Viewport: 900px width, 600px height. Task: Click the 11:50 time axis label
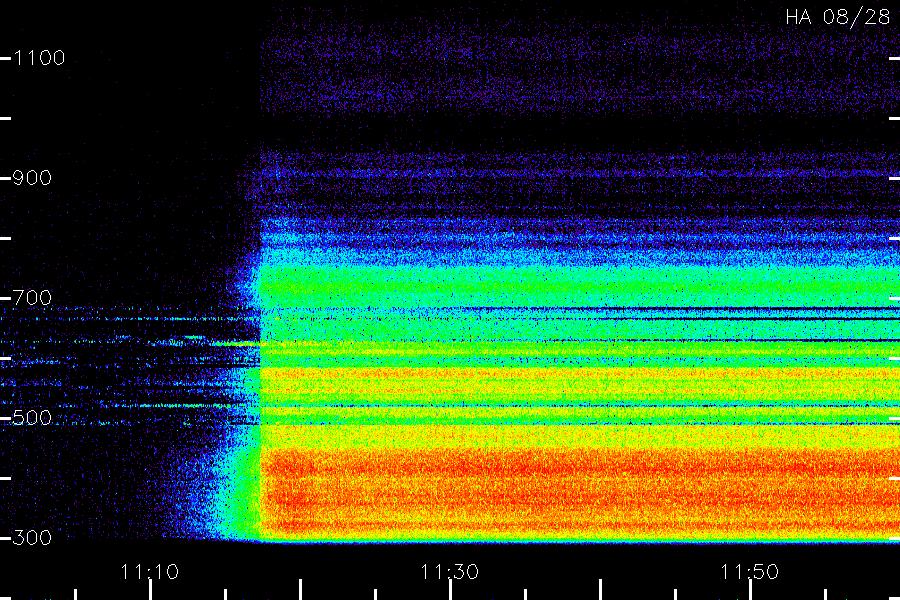click(749, 572)
